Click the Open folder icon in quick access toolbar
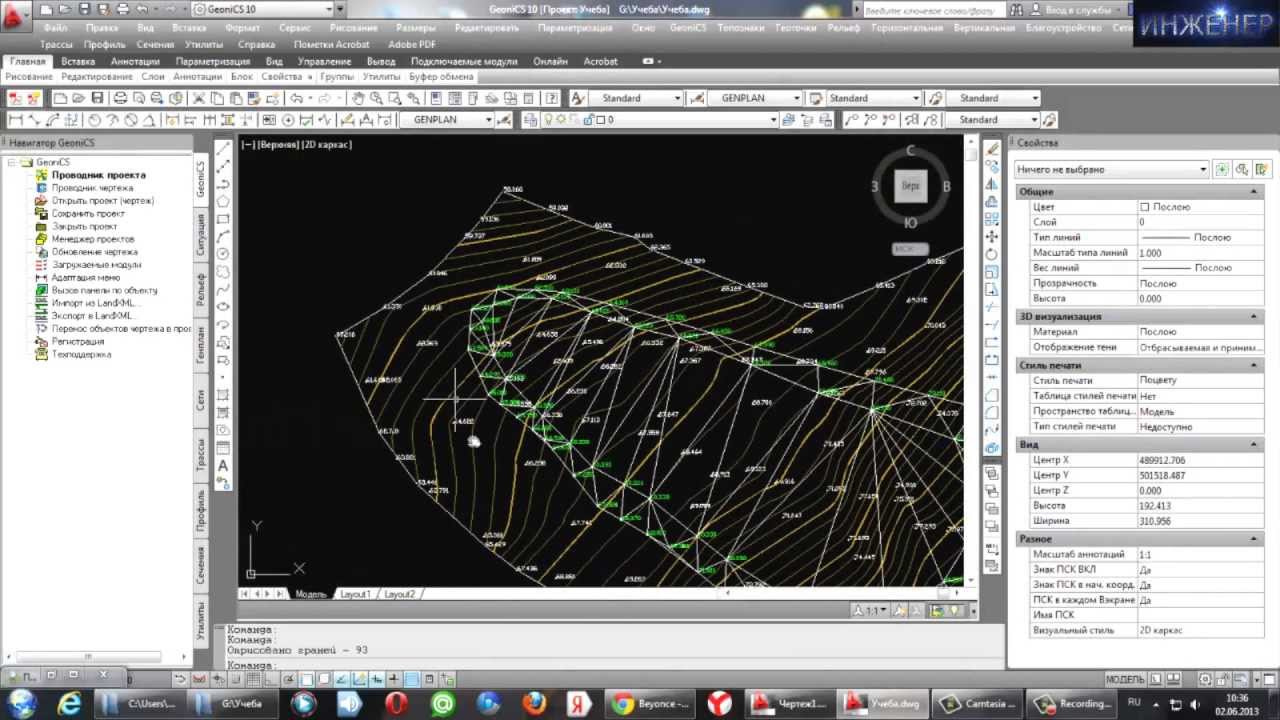The width and height of the screenshot is (1280, 720). pos(67,9)
